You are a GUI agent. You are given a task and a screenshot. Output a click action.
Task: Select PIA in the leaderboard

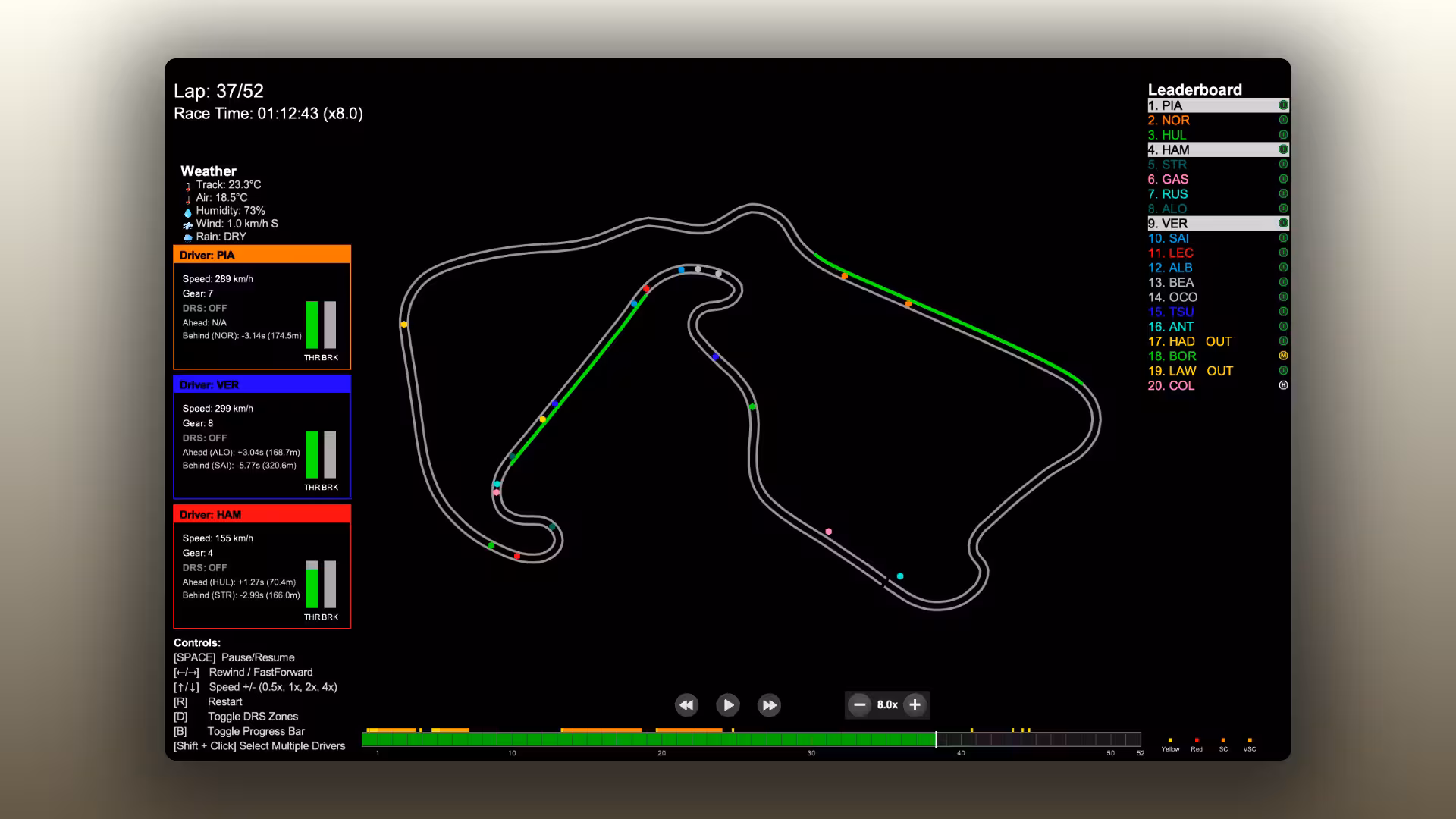(x=1218, y=105)
